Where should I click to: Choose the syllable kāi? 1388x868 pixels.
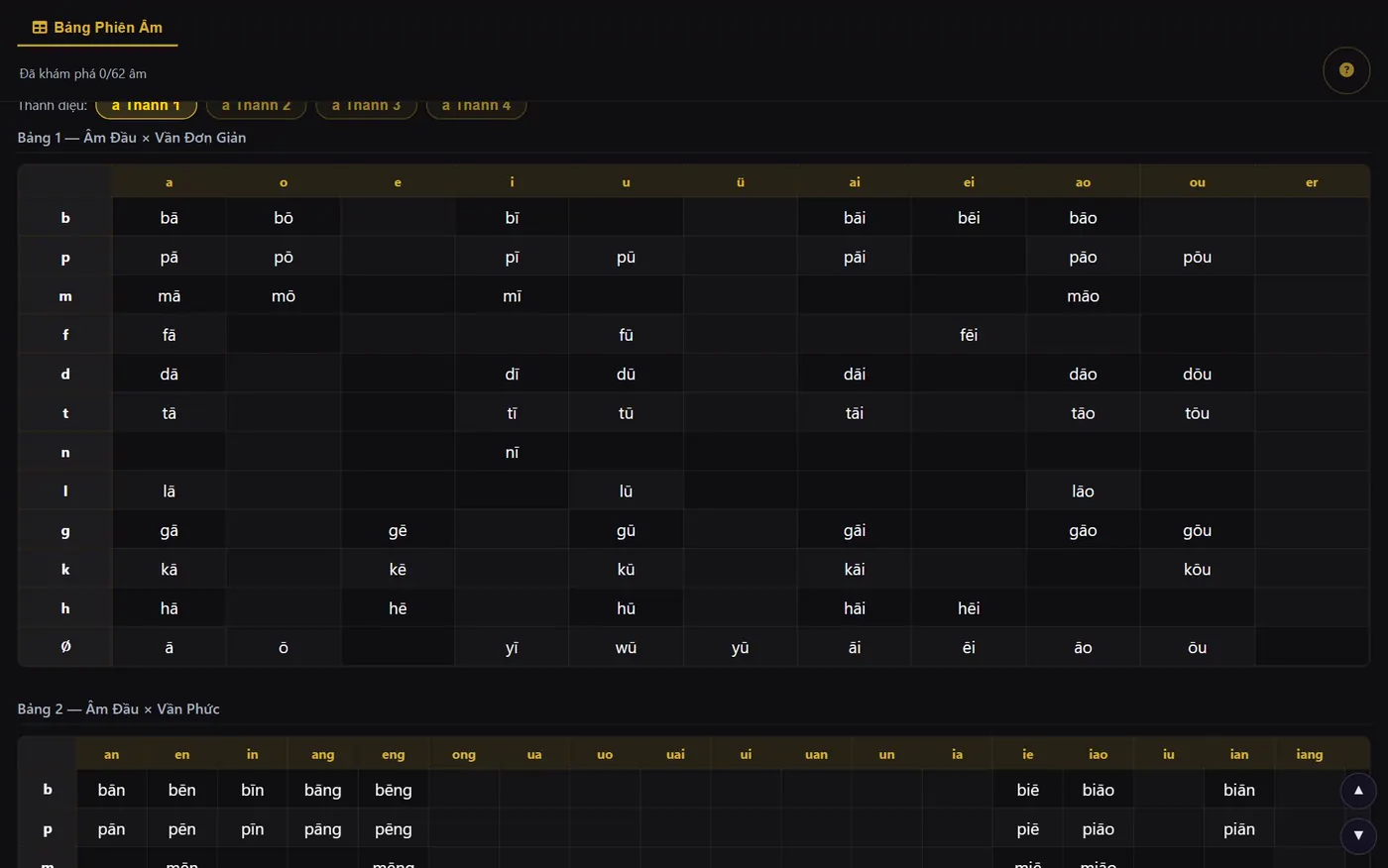[855, 569]
